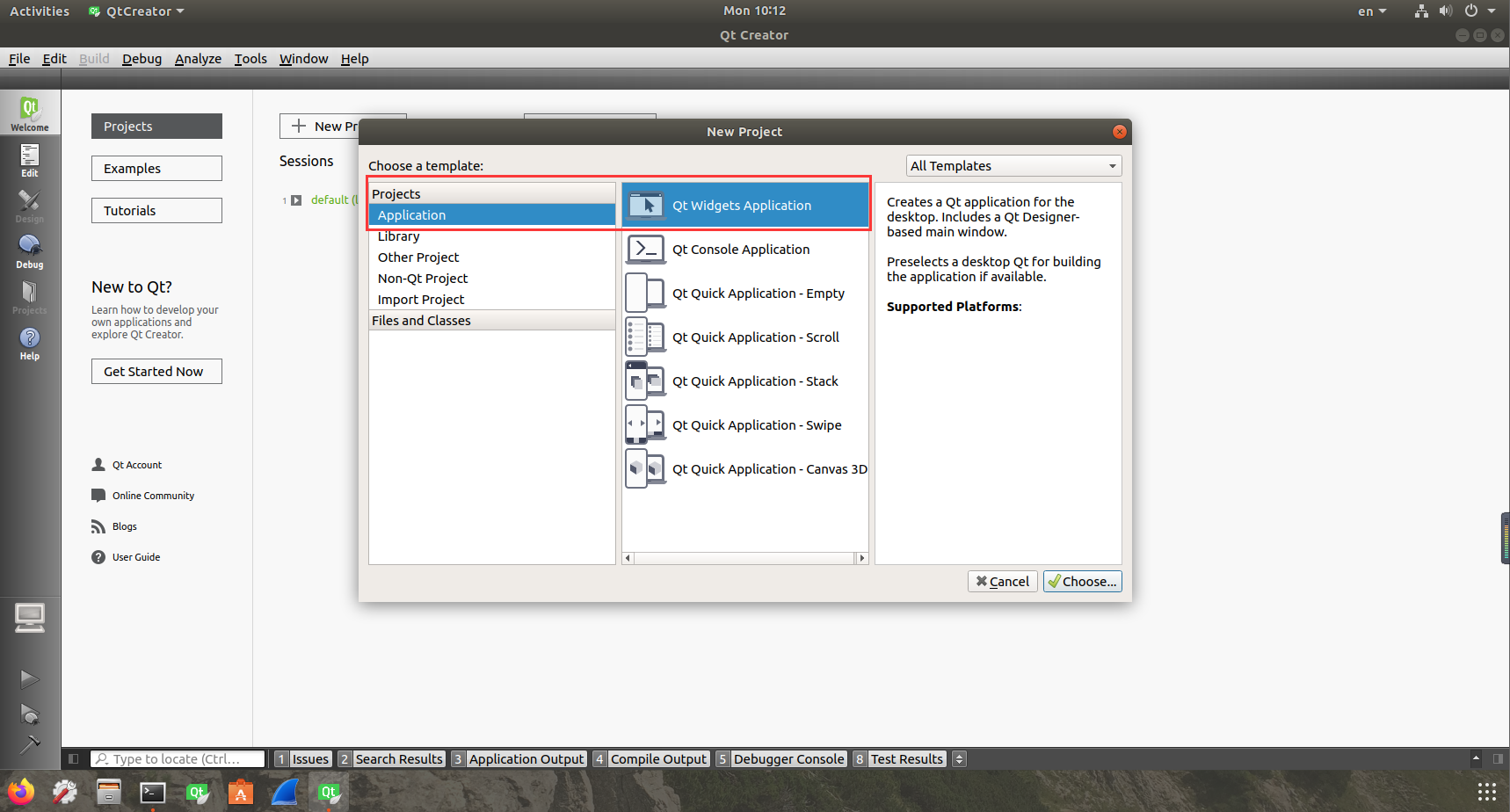Open the Terminal from the dock
Image resolution: width=1510 pixels, height=812 pixels.
153,792
